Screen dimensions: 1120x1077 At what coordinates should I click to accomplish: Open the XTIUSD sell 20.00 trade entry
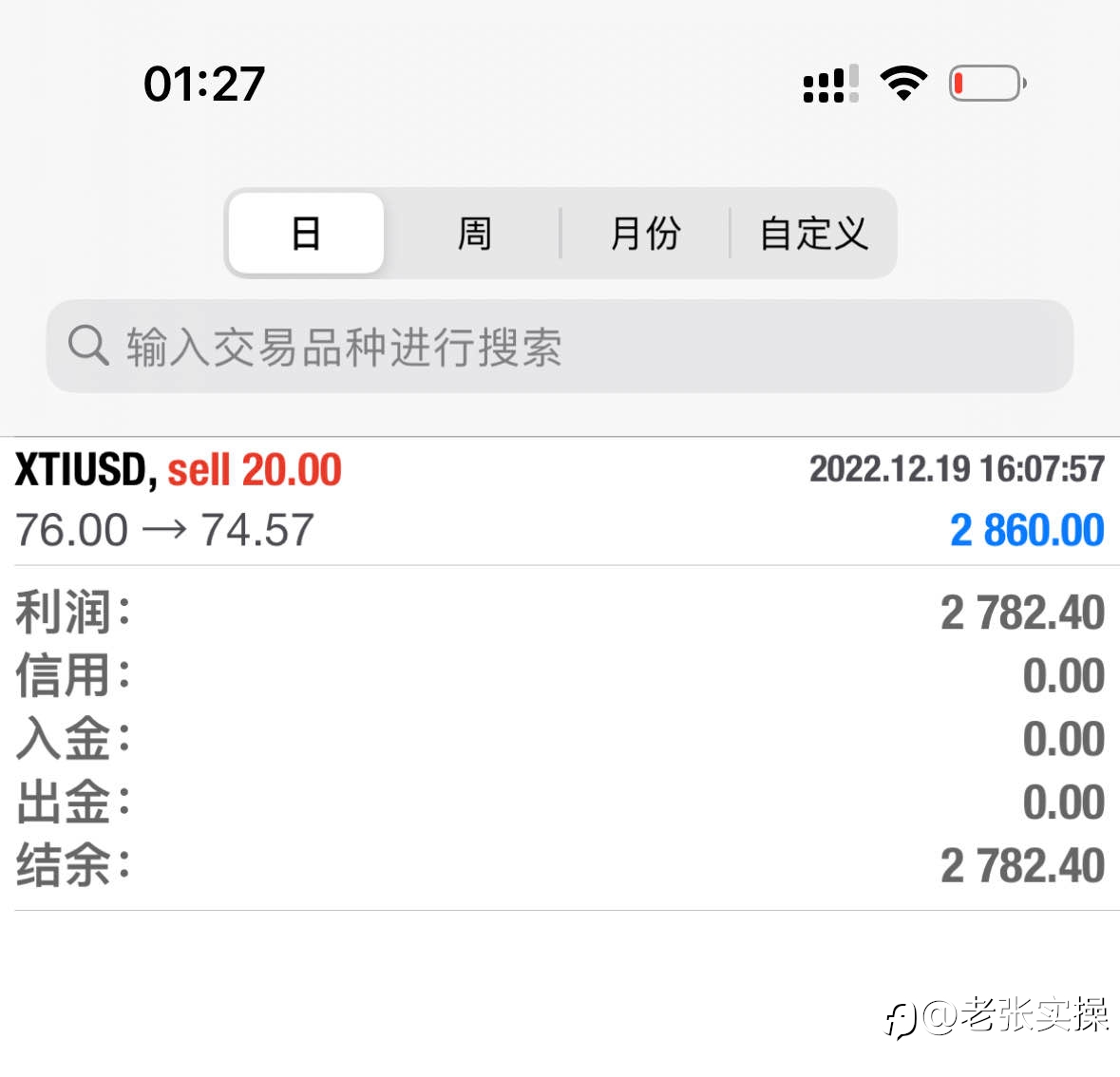560,500
